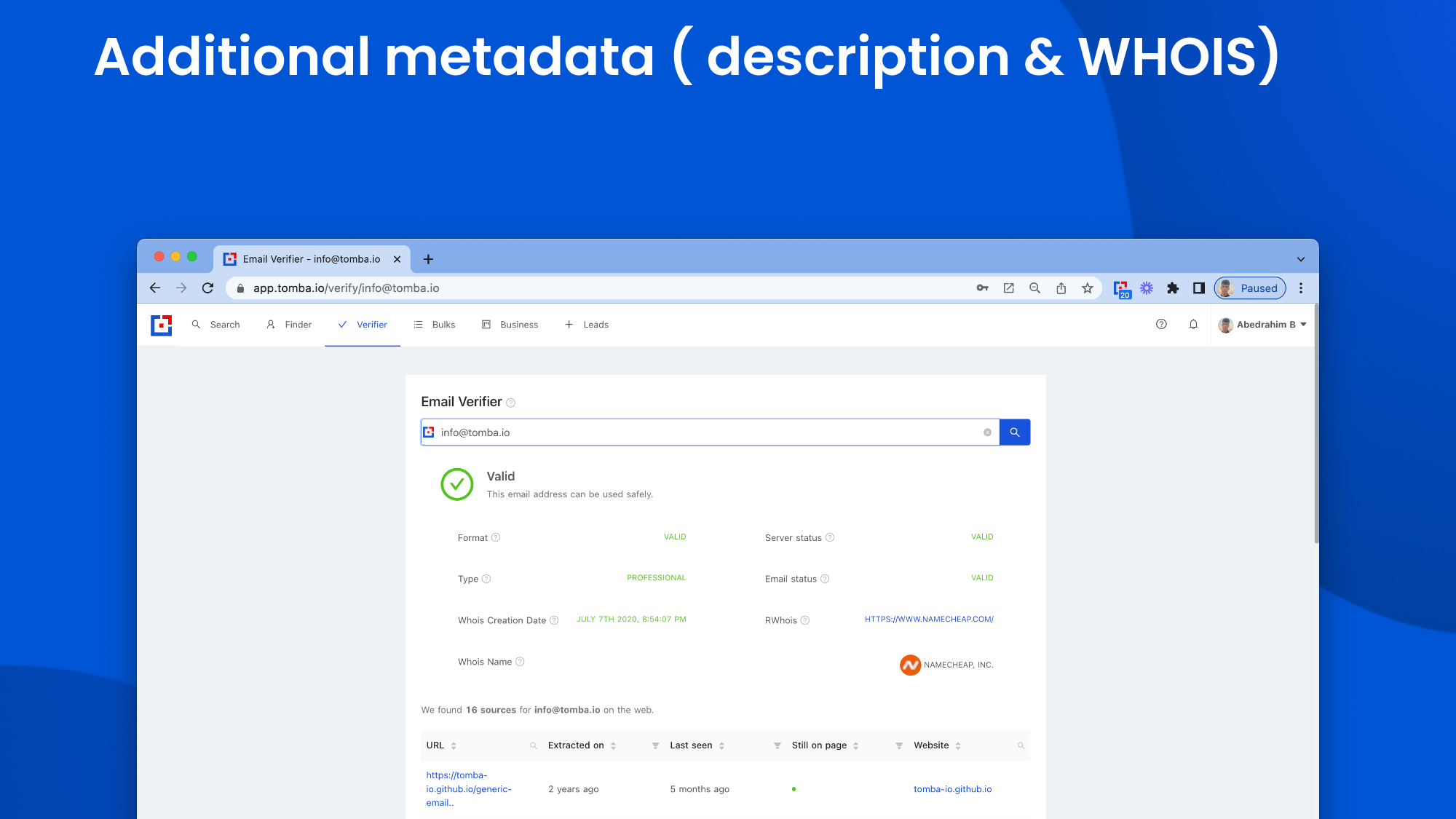Click the help icon beside RWhois
Image resolution: width=1456 pixels, height=819 pixels.
pos(805,620)
